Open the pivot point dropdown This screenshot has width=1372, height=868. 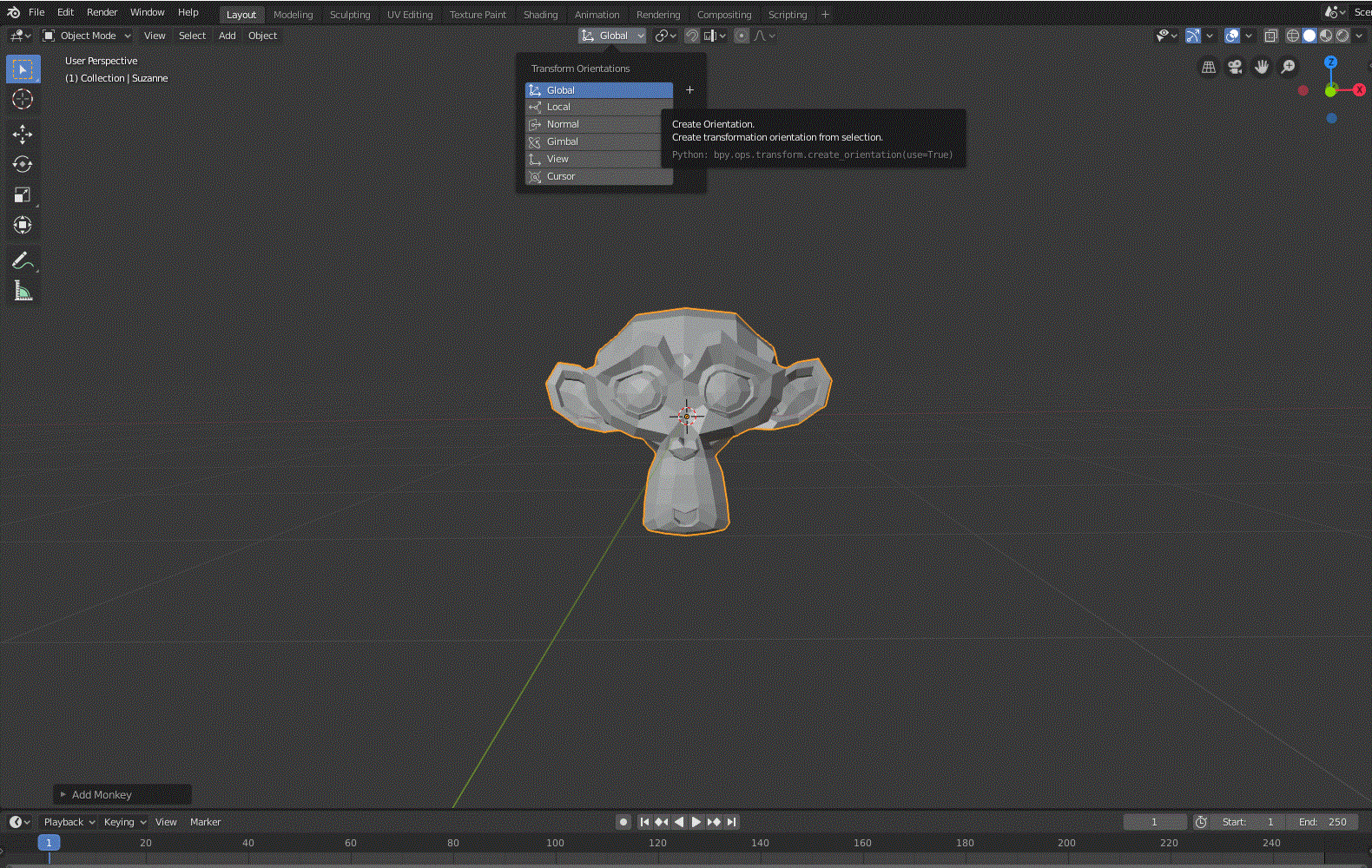tap(666, 36)
